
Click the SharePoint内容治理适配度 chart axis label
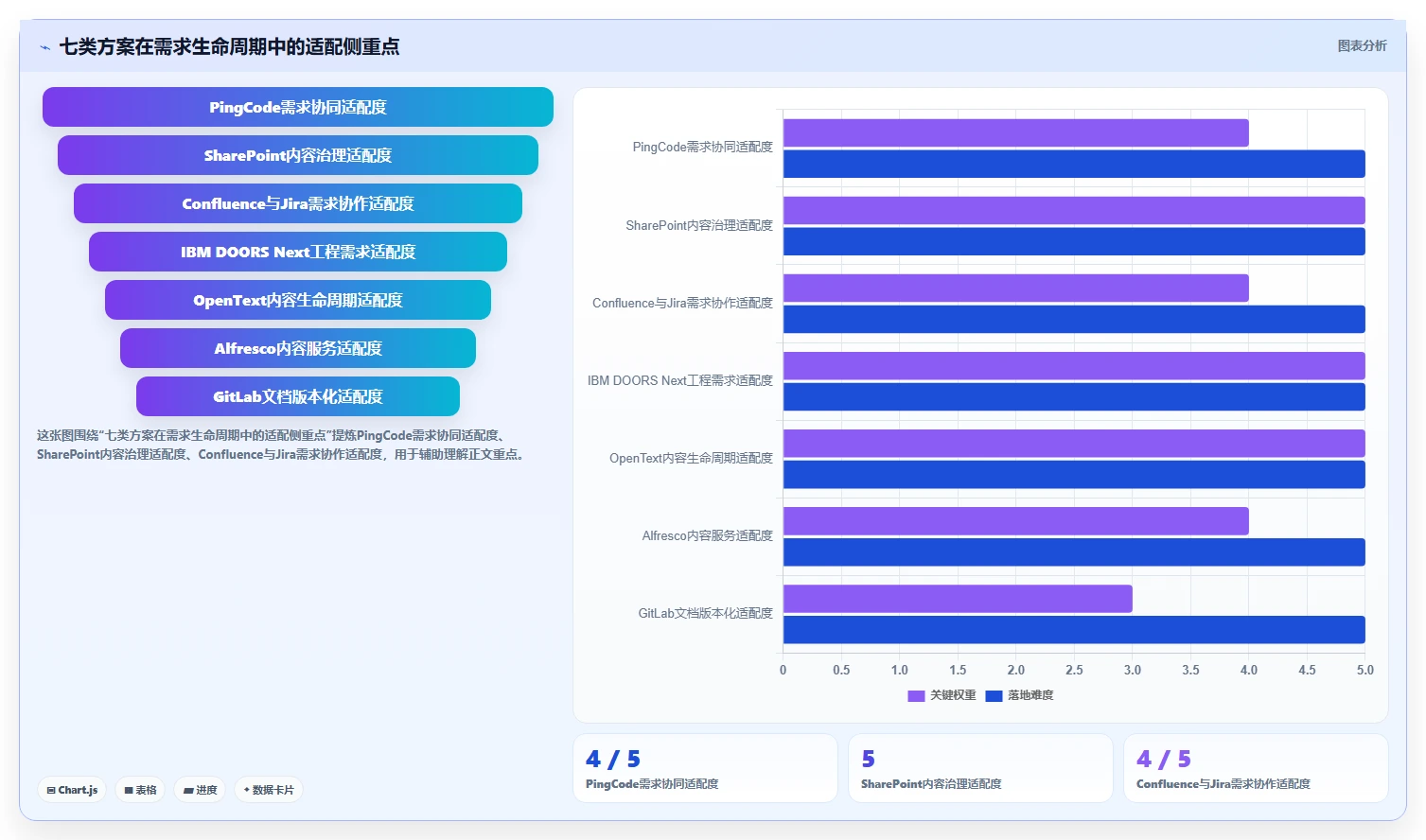coord(699,225)
